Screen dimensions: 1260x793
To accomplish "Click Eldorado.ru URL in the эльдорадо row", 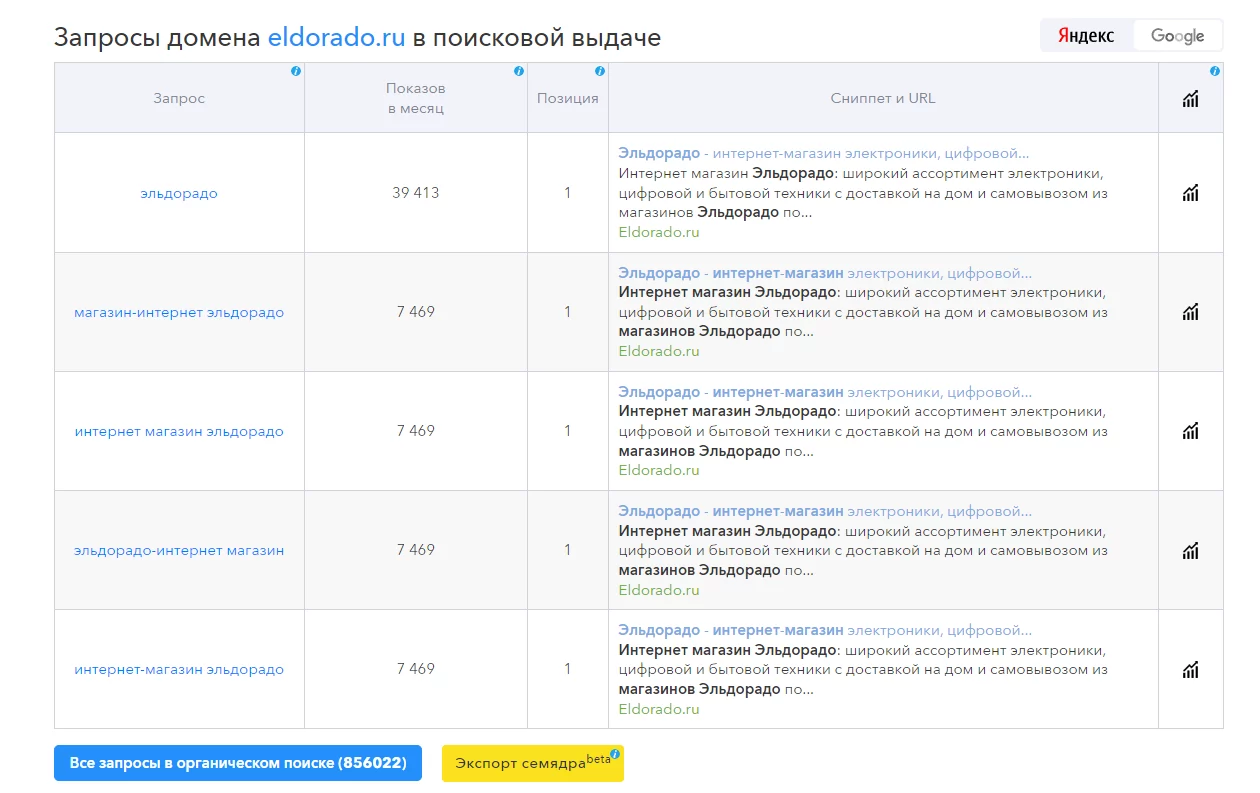I will pyautogui.click(x=659, y=232).
